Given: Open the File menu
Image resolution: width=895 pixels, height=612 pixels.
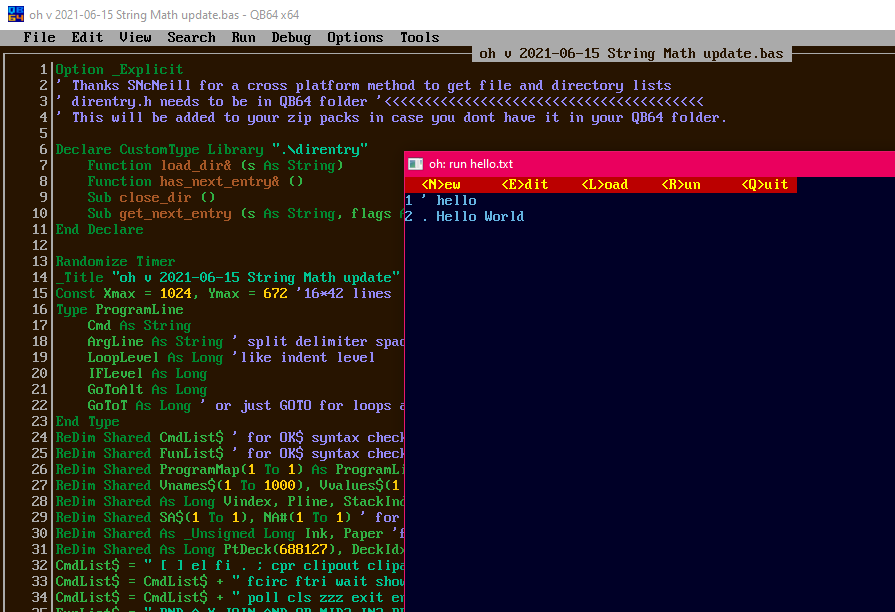Looking at the screenshot, I should [x=39, y=38].
